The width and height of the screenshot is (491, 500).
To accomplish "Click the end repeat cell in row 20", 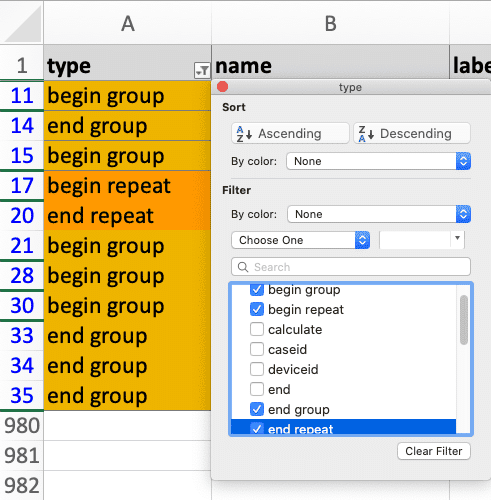I will [x=127, y=216].
